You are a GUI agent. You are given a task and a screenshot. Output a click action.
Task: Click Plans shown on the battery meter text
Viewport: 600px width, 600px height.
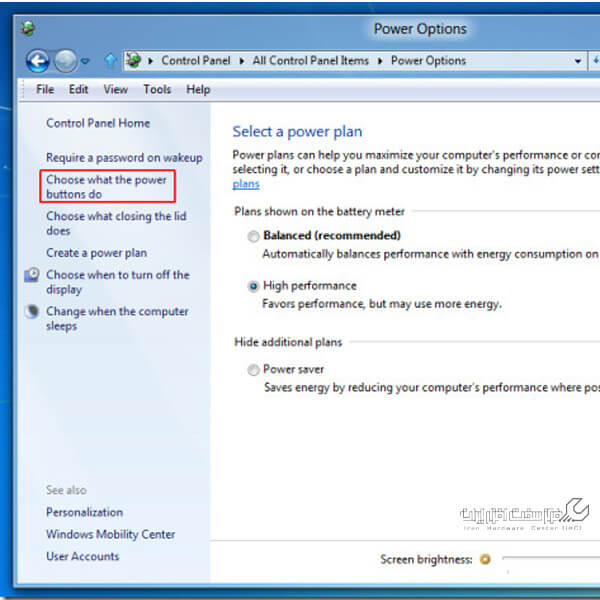tap(320, 212)
